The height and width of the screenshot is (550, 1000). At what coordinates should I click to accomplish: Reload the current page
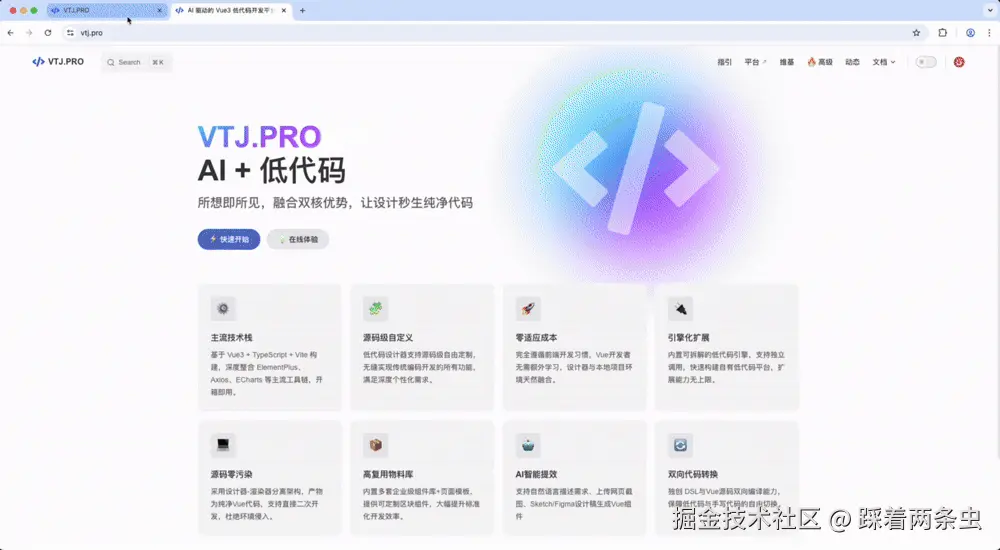tap(48, 33)
